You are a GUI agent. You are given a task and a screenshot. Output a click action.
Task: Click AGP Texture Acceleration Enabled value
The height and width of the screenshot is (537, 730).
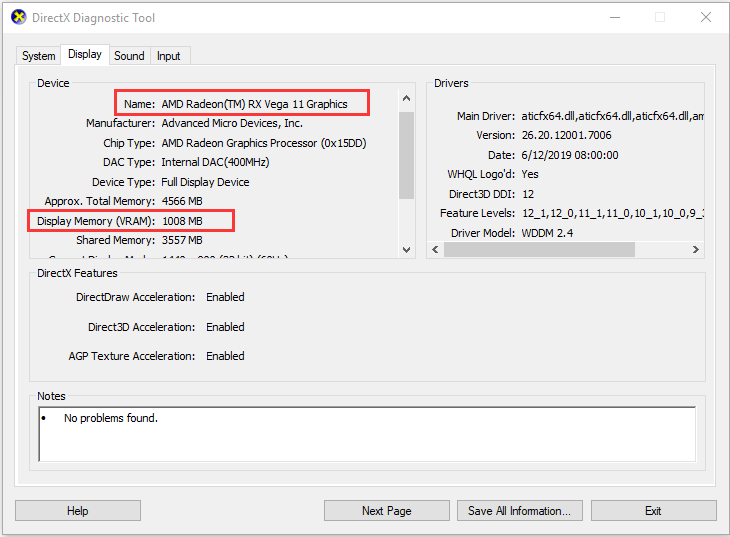coord(225,356)
